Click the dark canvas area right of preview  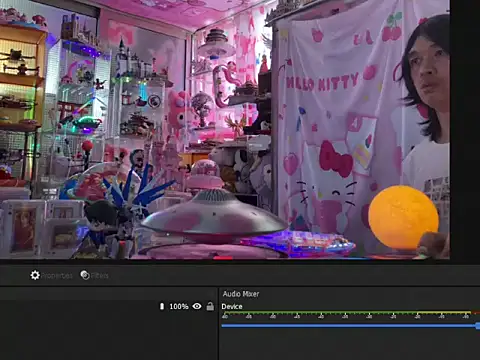pos(465,130)
